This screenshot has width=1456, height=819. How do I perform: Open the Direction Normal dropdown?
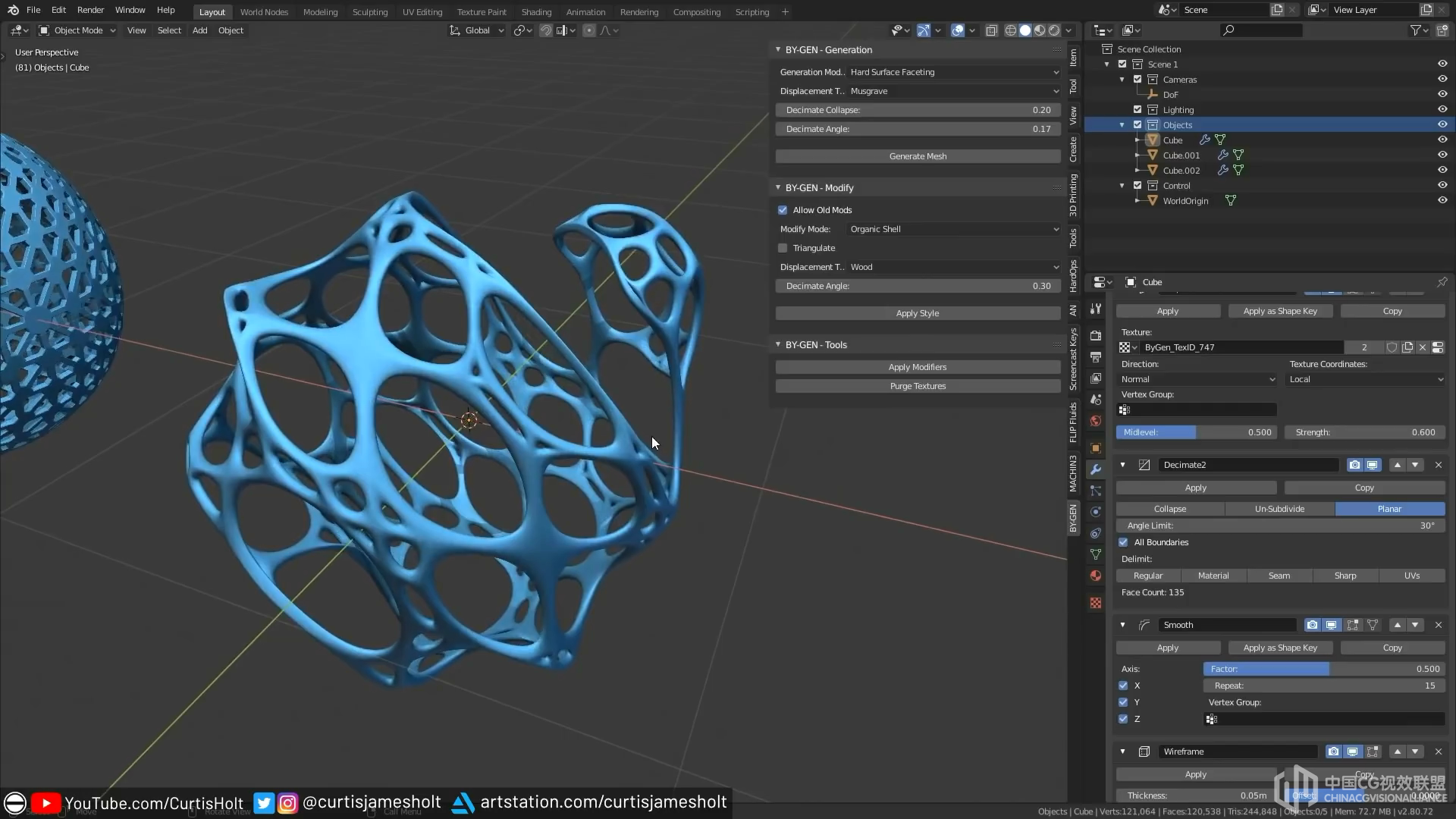pos(1197,379)
